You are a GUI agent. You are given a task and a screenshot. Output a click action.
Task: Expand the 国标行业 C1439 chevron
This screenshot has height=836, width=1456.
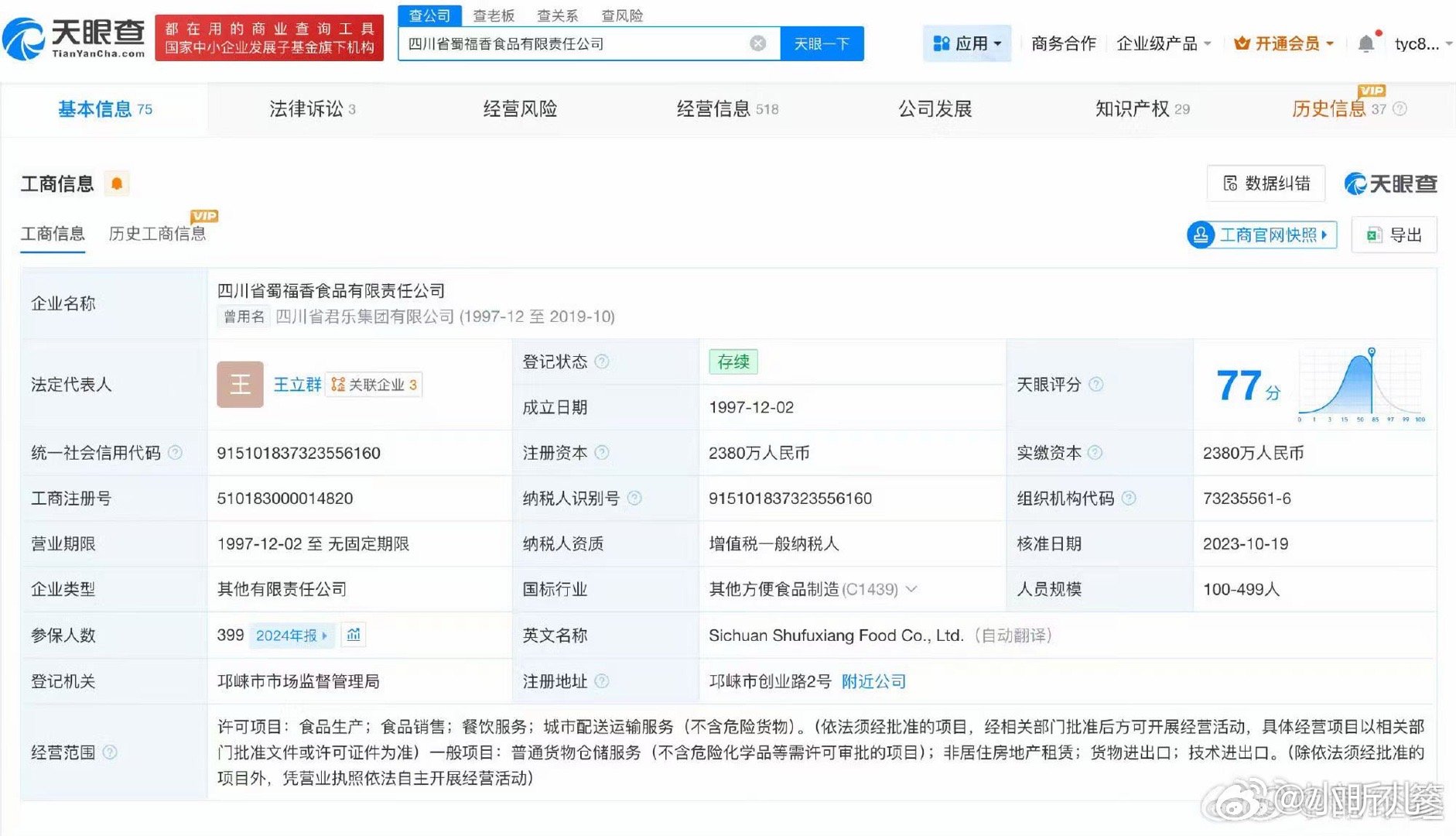[912, 589]
